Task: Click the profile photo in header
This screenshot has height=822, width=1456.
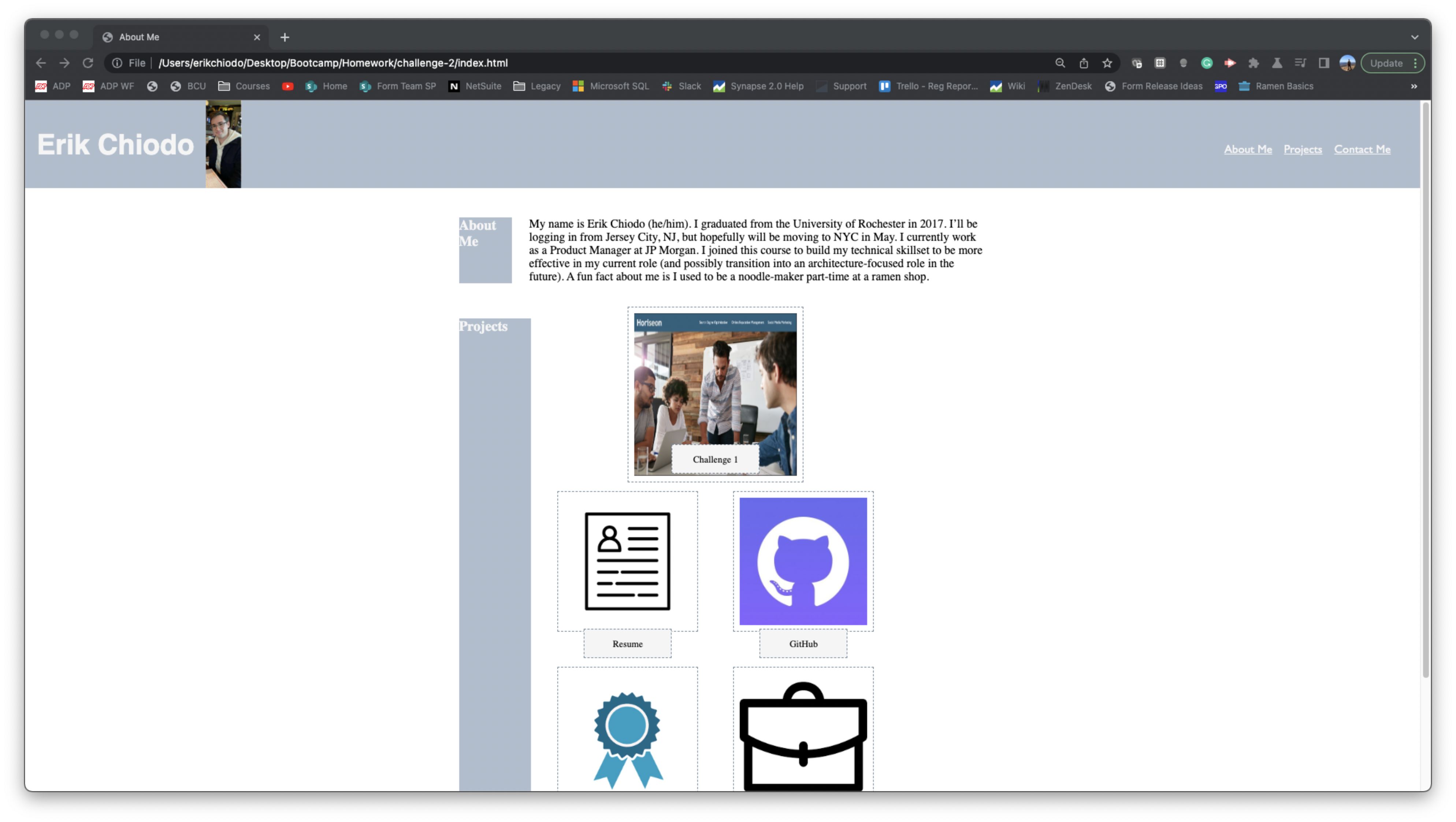Action: coord(223,144)
